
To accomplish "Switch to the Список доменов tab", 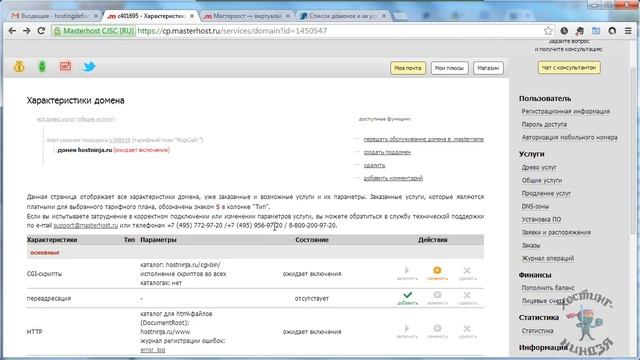I will (x=341, y=16).
